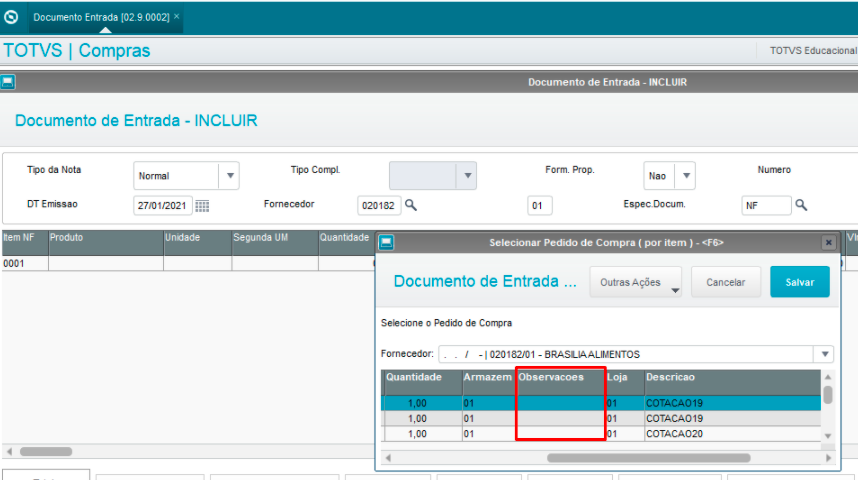The height and width of the screenshot is (480, 858).
Task: Open the DT Emissao calendar picker
Action: point(202,206)
